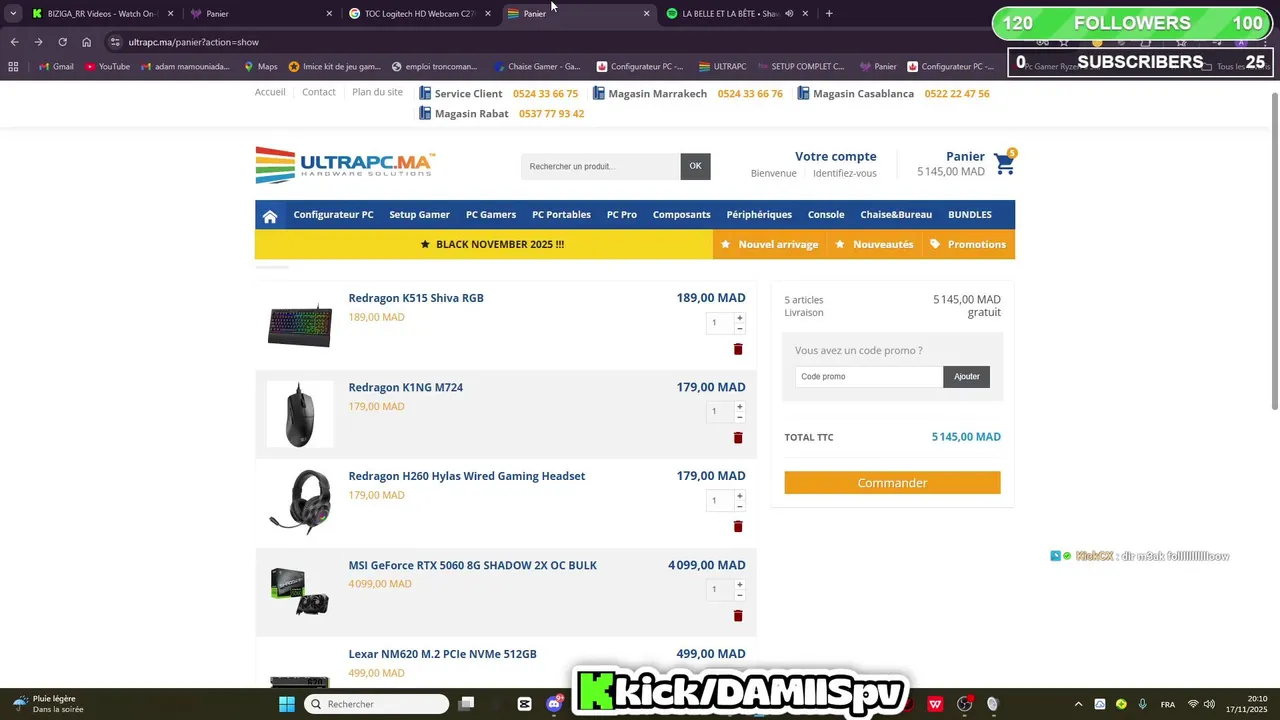Screen dimensions: 1280x720
Task: Switch to TOC Logitech HD Webcam tab
Action: coord(420,14)
